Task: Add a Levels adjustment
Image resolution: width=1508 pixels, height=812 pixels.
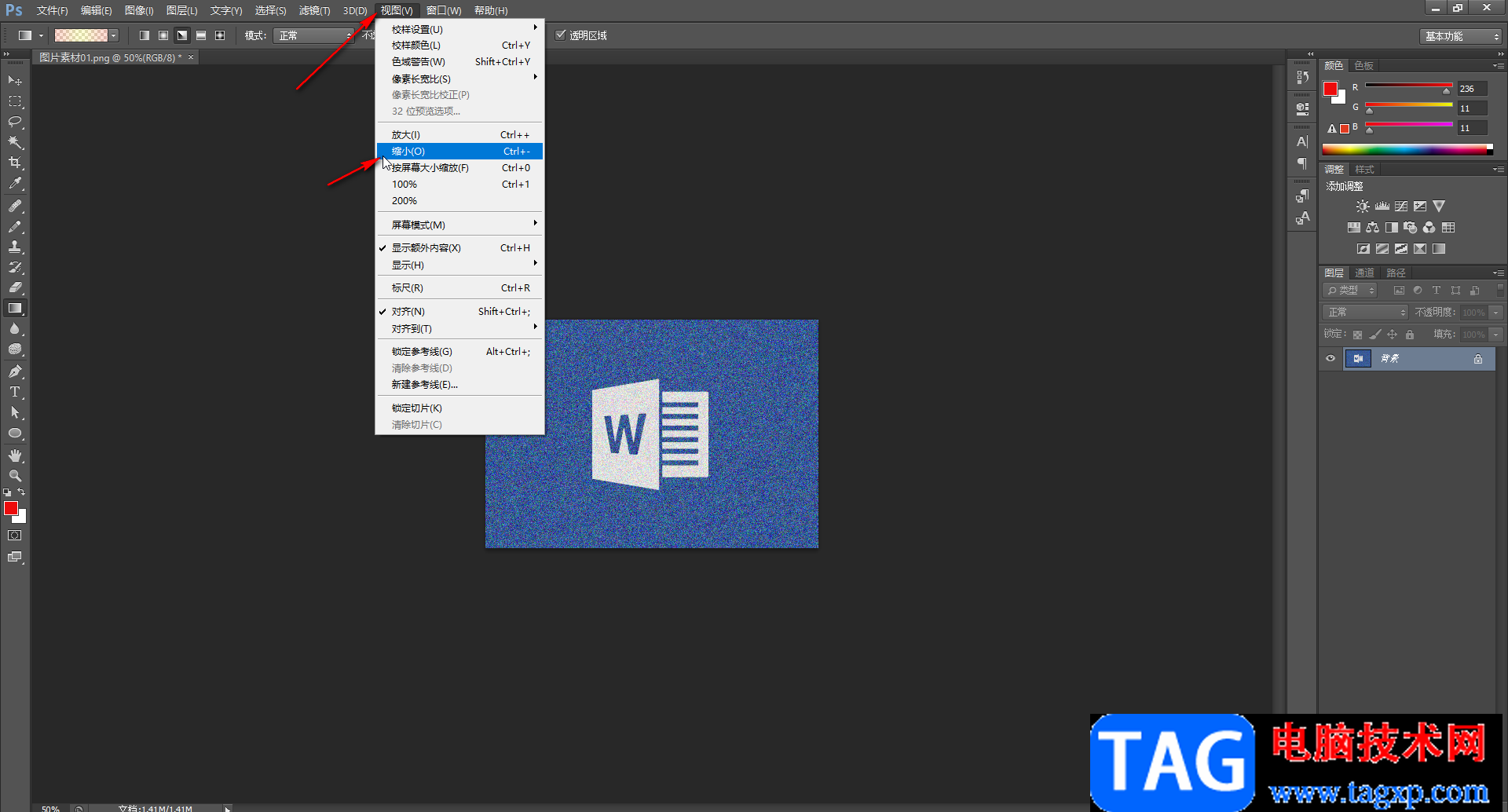Action: coord(1382,207)
